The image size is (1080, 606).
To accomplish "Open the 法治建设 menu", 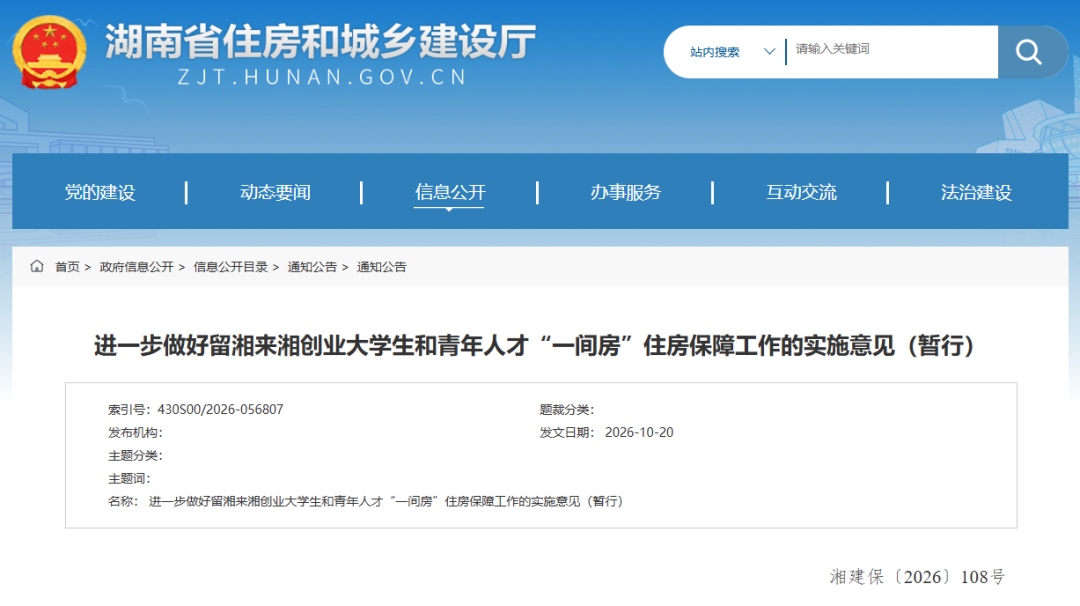I will [x=976, y=192].
